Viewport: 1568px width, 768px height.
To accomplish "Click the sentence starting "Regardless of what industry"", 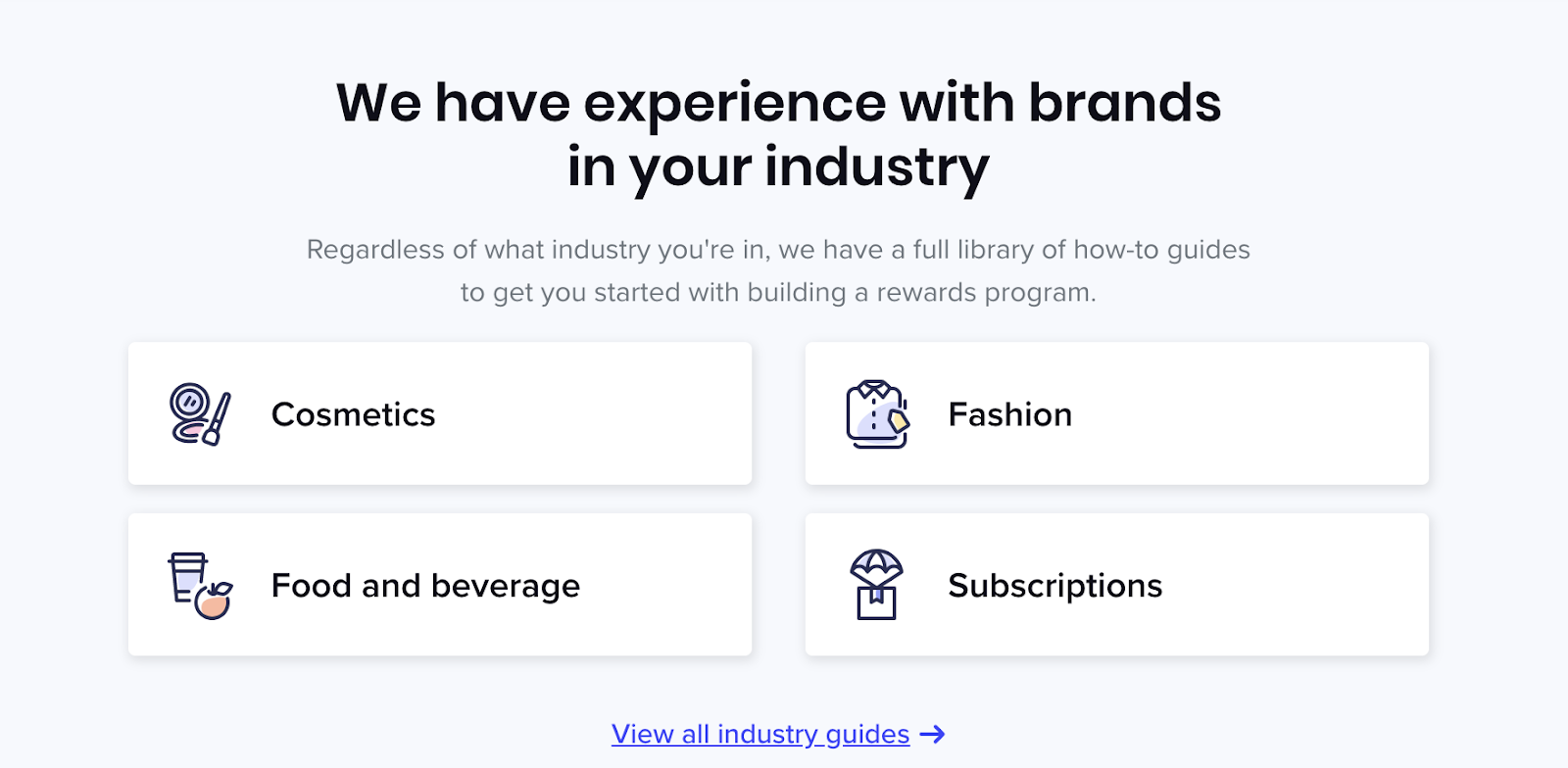I will click(778, 250).
